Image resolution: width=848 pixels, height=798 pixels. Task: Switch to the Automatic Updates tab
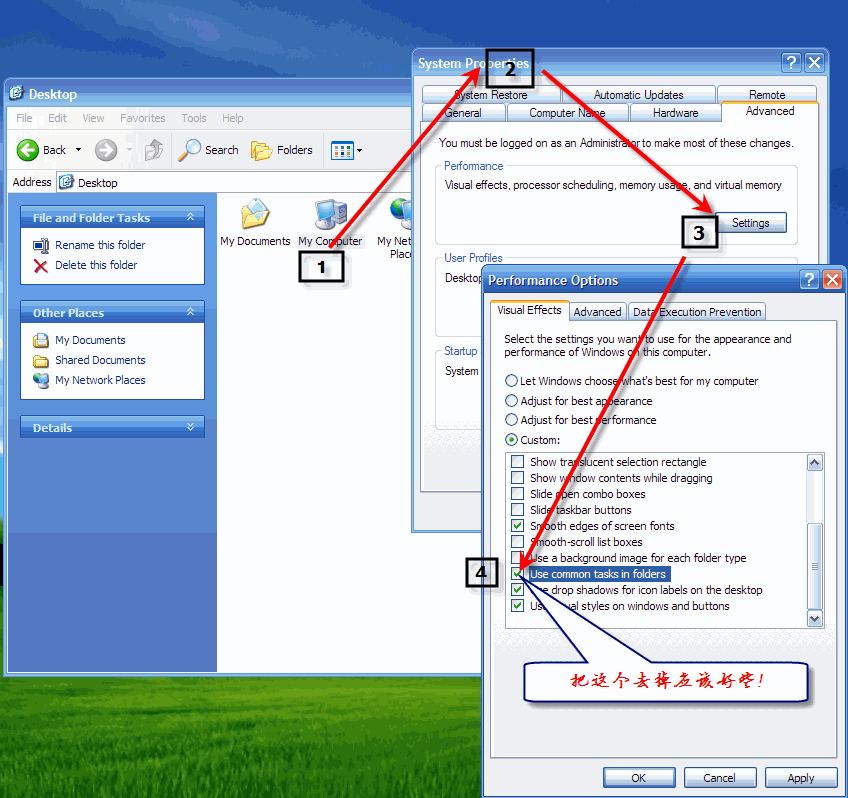coord(639,95)
